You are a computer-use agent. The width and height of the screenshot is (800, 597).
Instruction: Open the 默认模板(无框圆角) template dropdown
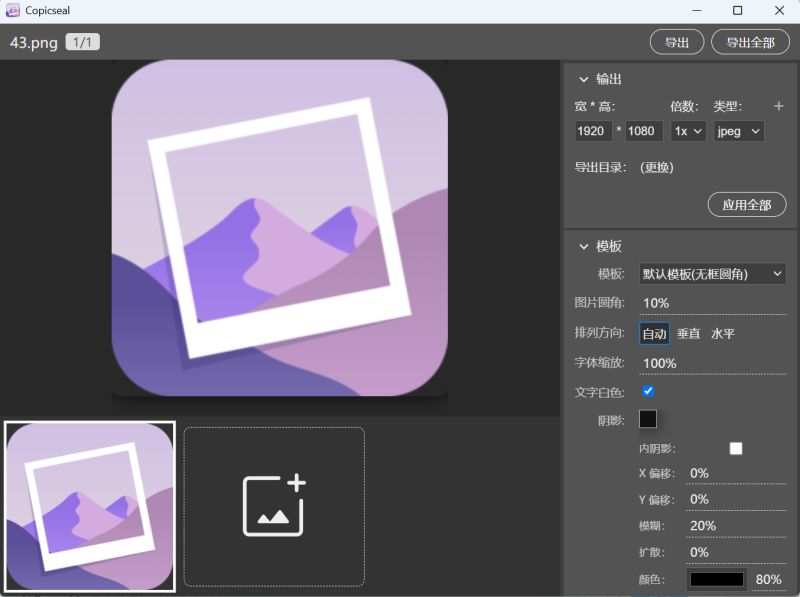(712, 274)
